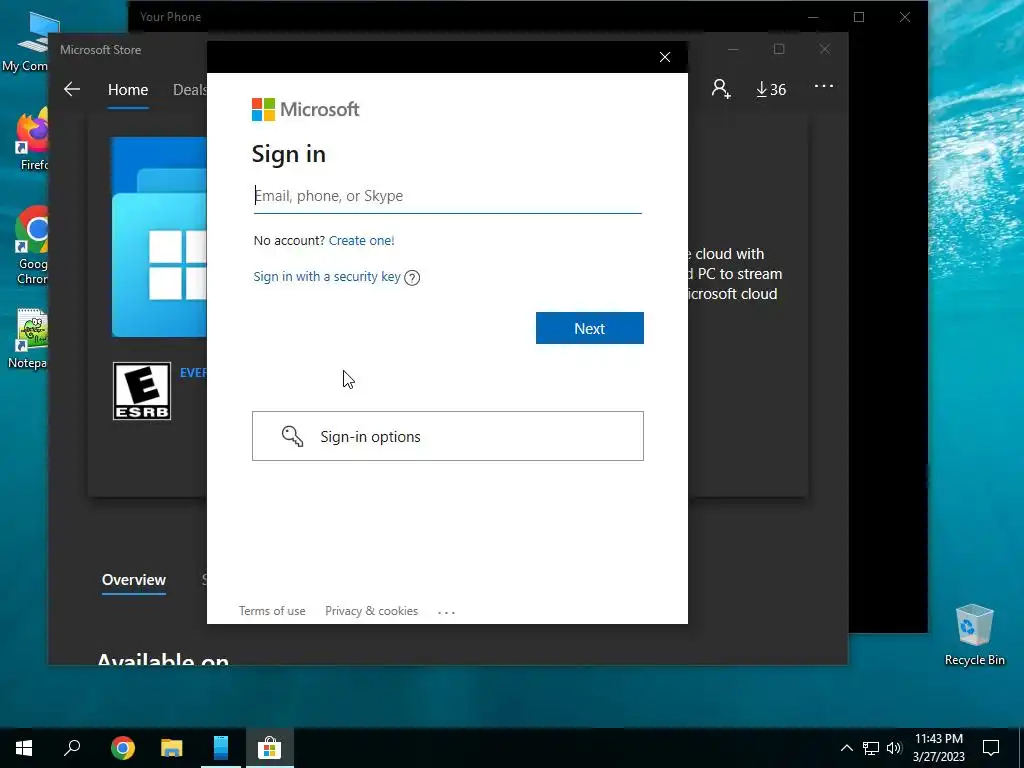Open the 36 downloads and updates
Viewport: 1024px width, 768px height.
point(771,89)
